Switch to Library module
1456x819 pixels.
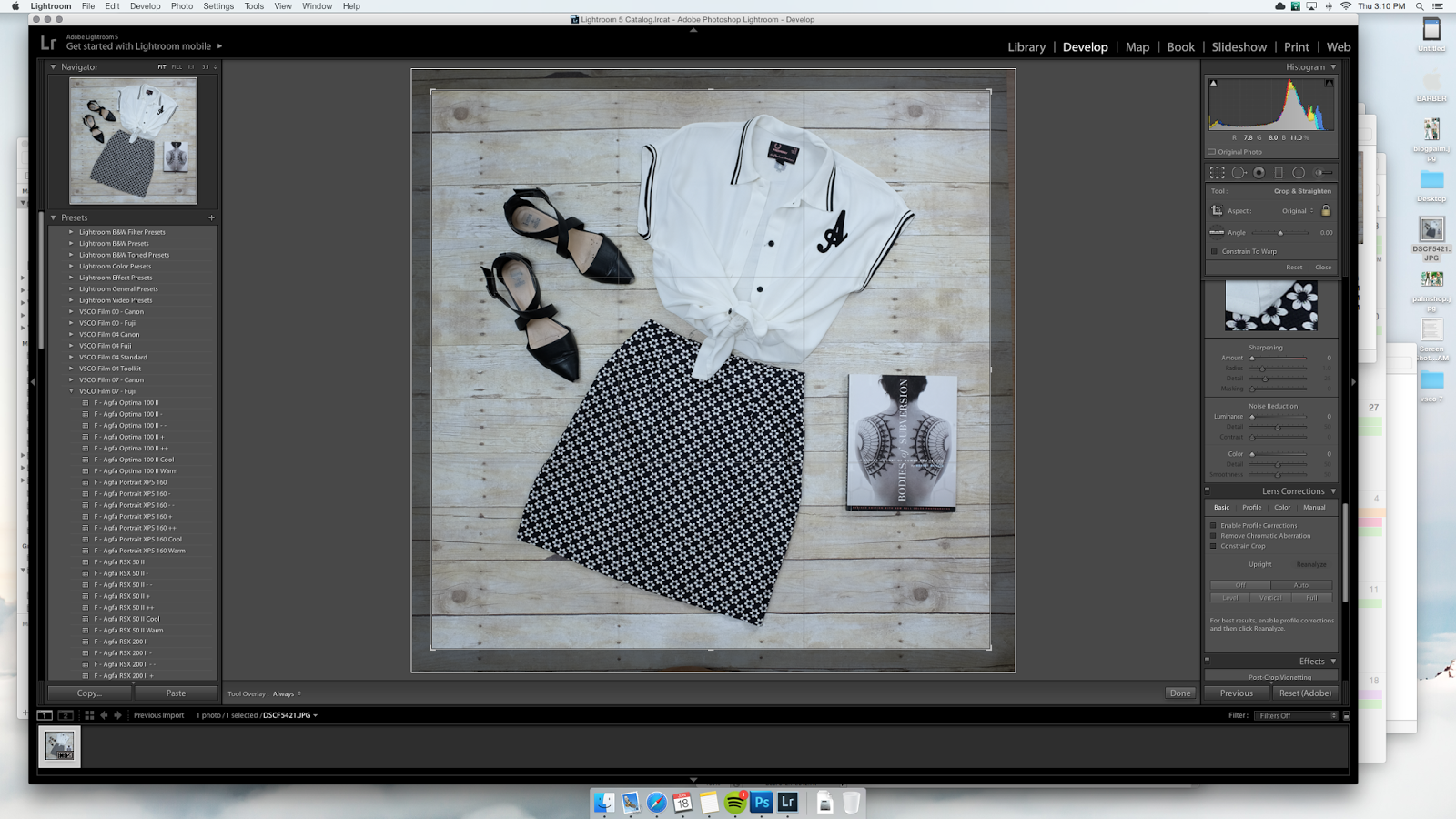(1026, 47)
